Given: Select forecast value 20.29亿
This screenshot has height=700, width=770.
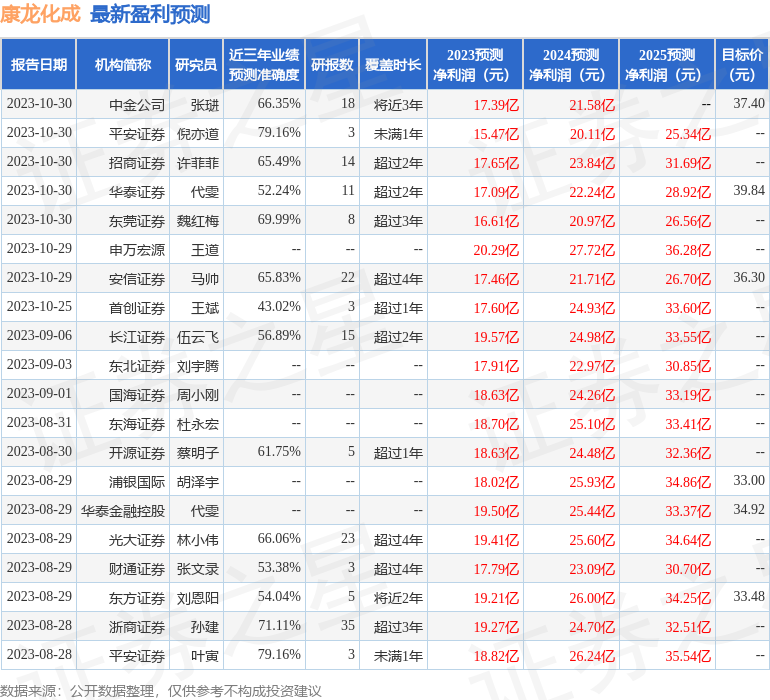Looking at the screenshot, I should (x=496, y=250).
